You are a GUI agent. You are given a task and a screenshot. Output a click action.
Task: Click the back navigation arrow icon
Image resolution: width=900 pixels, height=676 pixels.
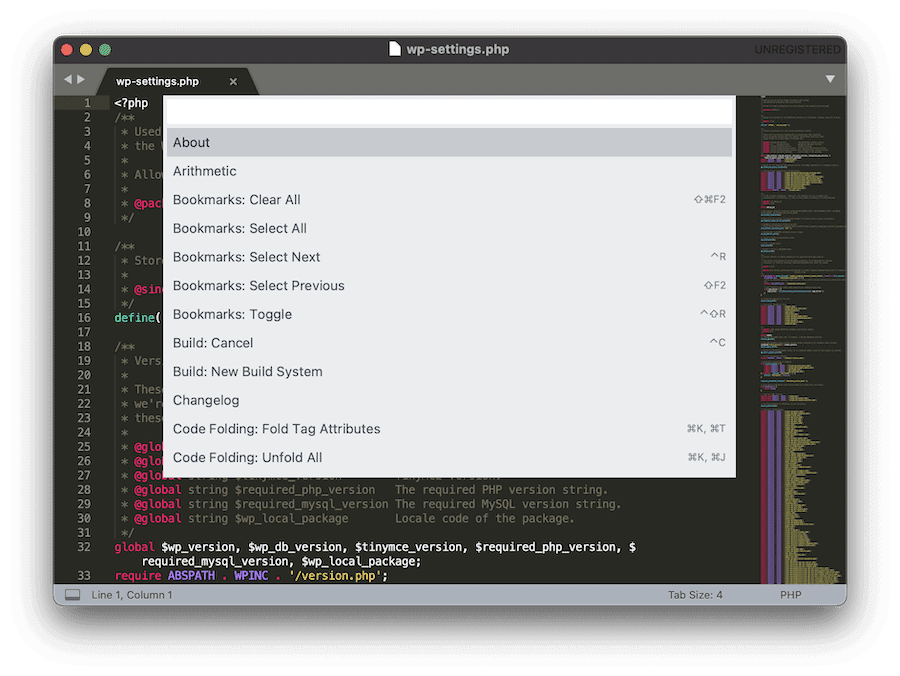pyautogui.click(x=66, y=79)
